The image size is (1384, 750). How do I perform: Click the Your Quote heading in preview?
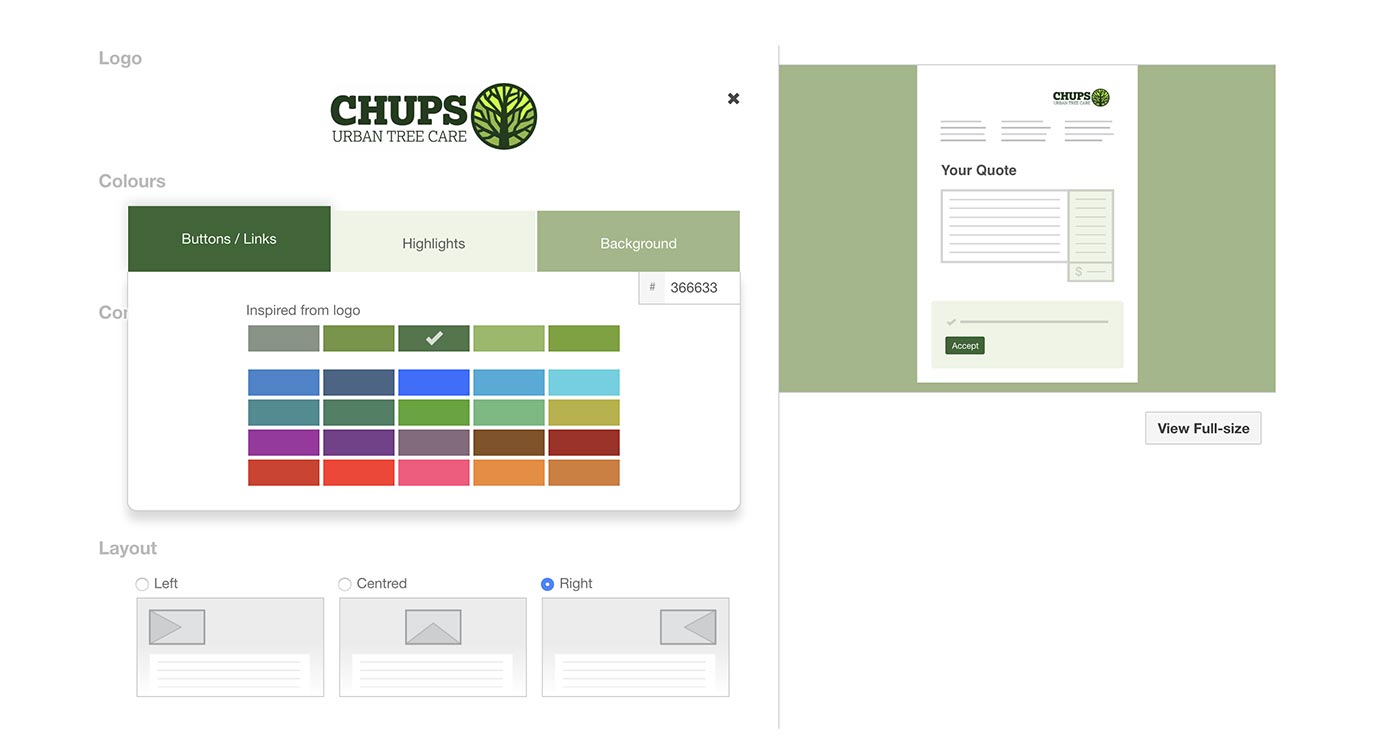click(979, 170)
